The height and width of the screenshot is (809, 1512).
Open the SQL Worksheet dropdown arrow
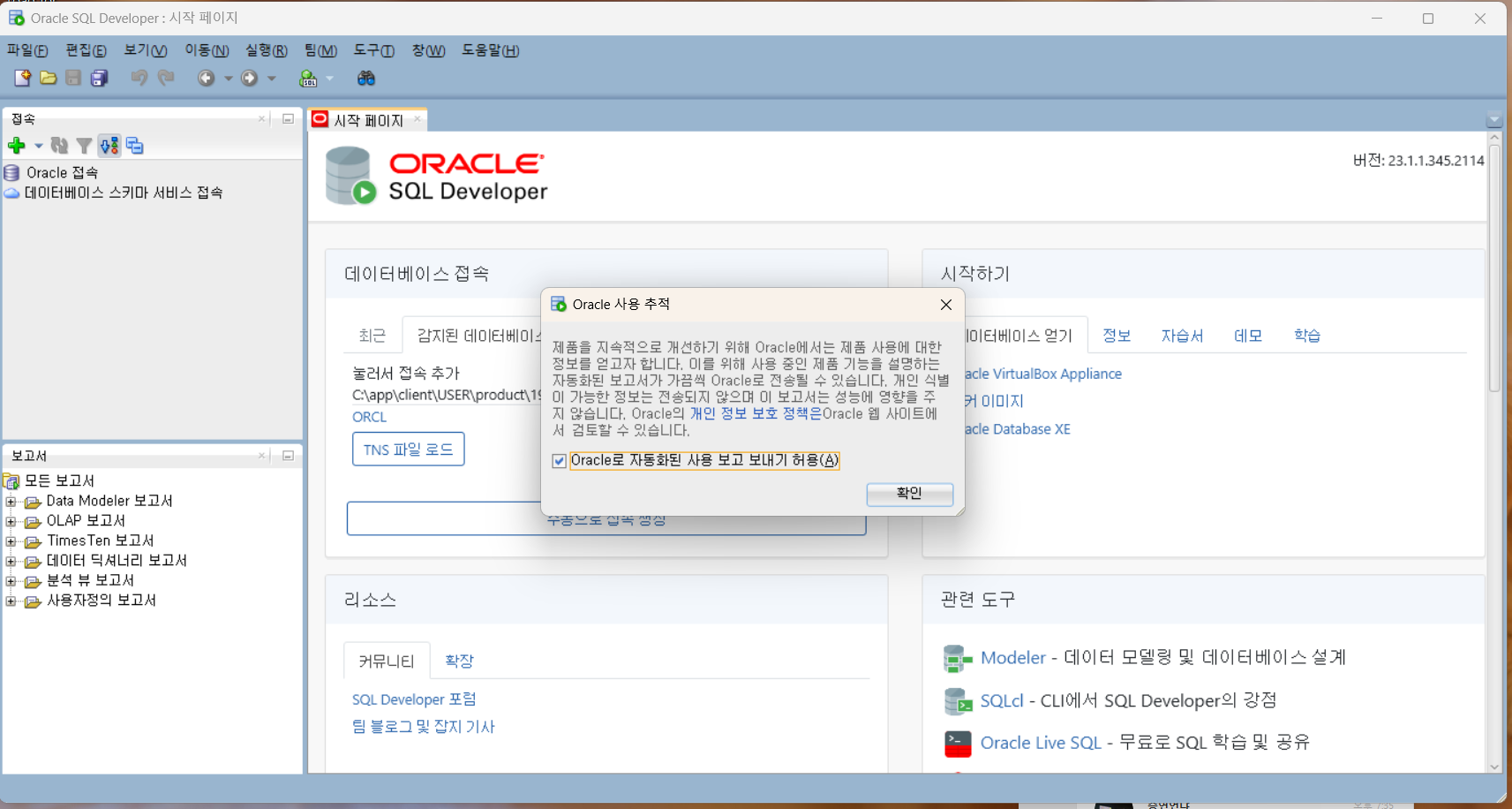pyautogui.click(x=330, y=78)
